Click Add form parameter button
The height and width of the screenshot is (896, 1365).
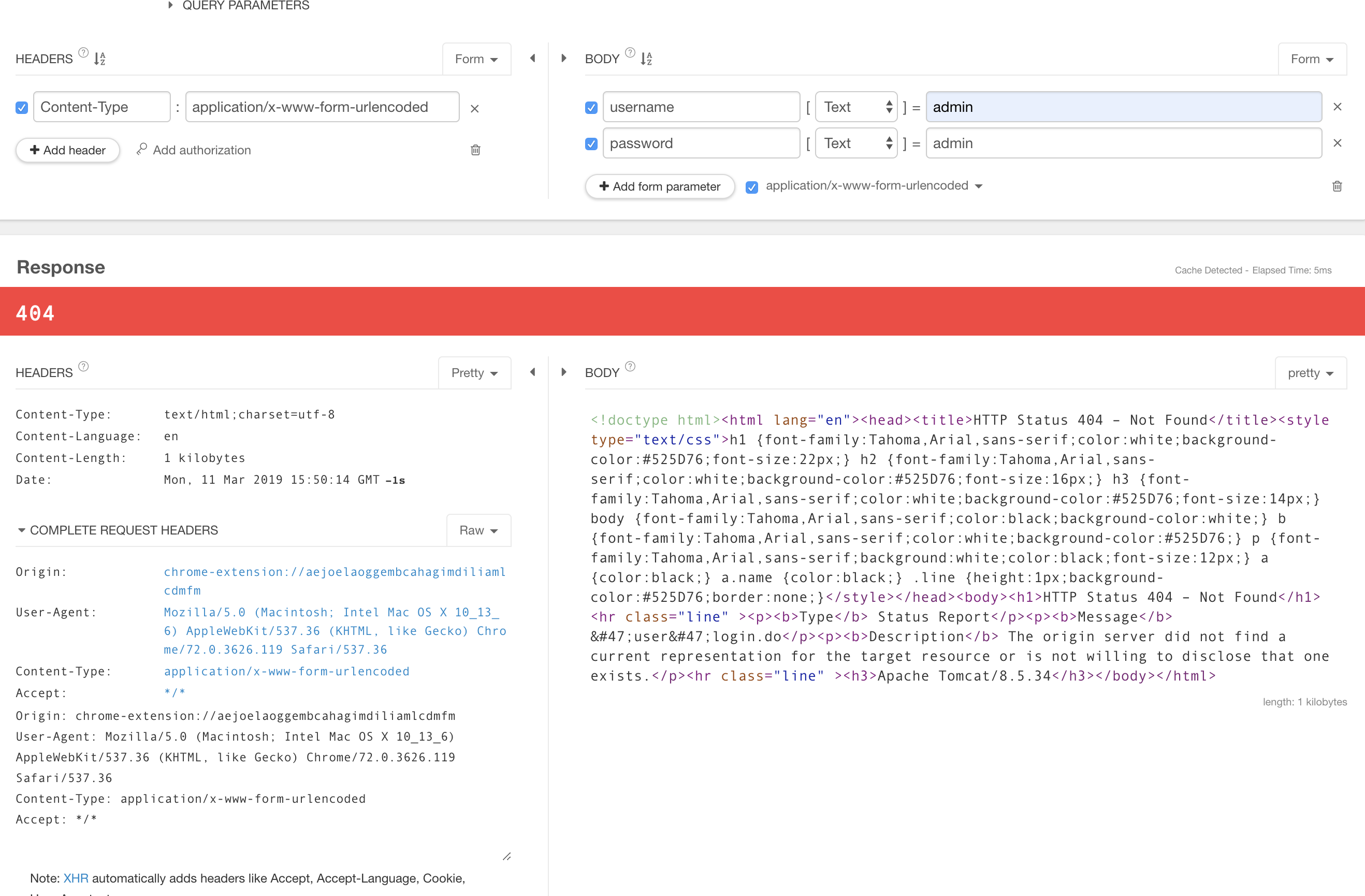[x=660, y=186]
